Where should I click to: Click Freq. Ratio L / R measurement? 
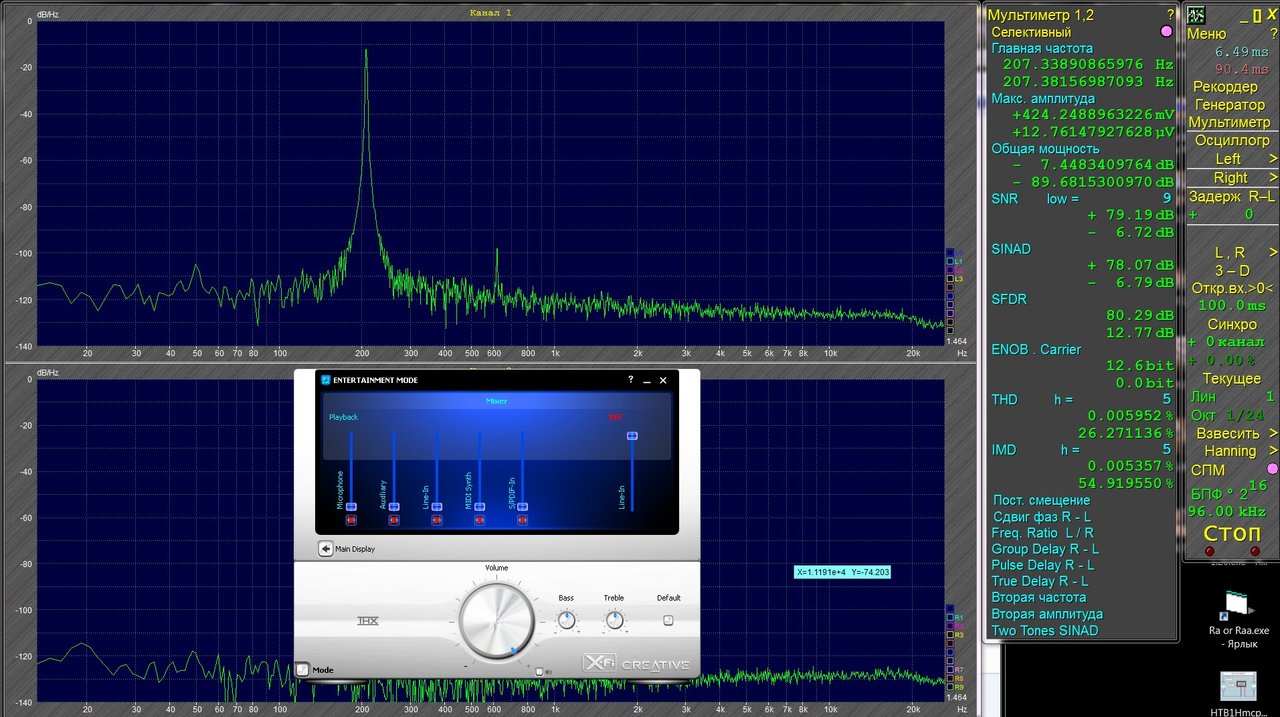point(1043,533)
